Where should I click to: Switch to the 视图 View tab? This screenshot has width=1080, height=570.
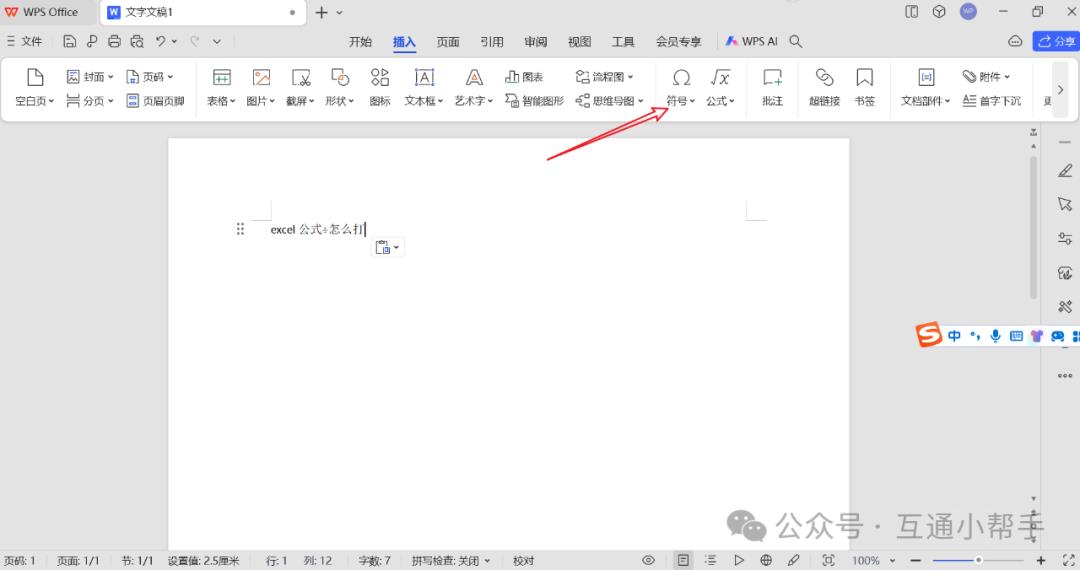tap(579, 41)
